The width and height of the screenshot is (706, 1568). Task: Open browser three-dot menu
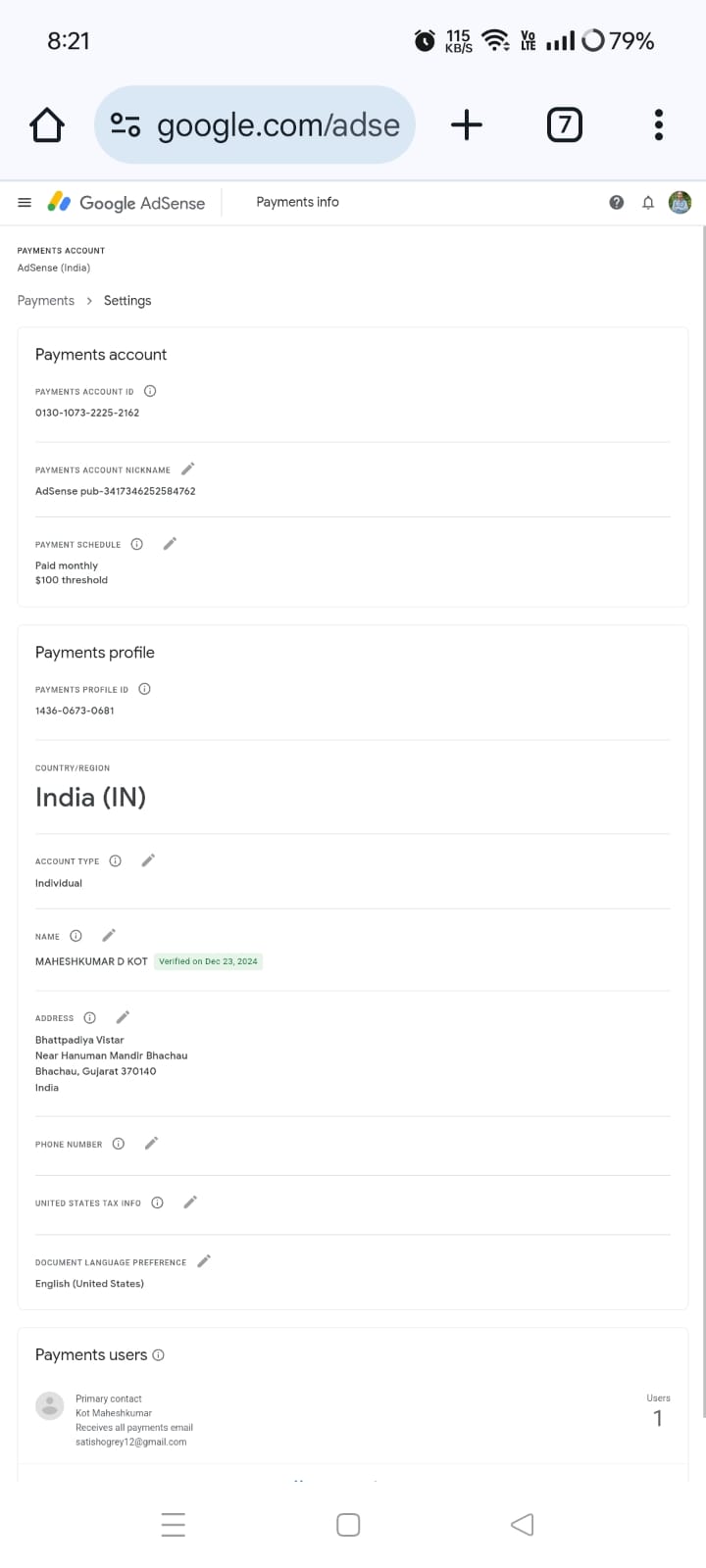659,124
